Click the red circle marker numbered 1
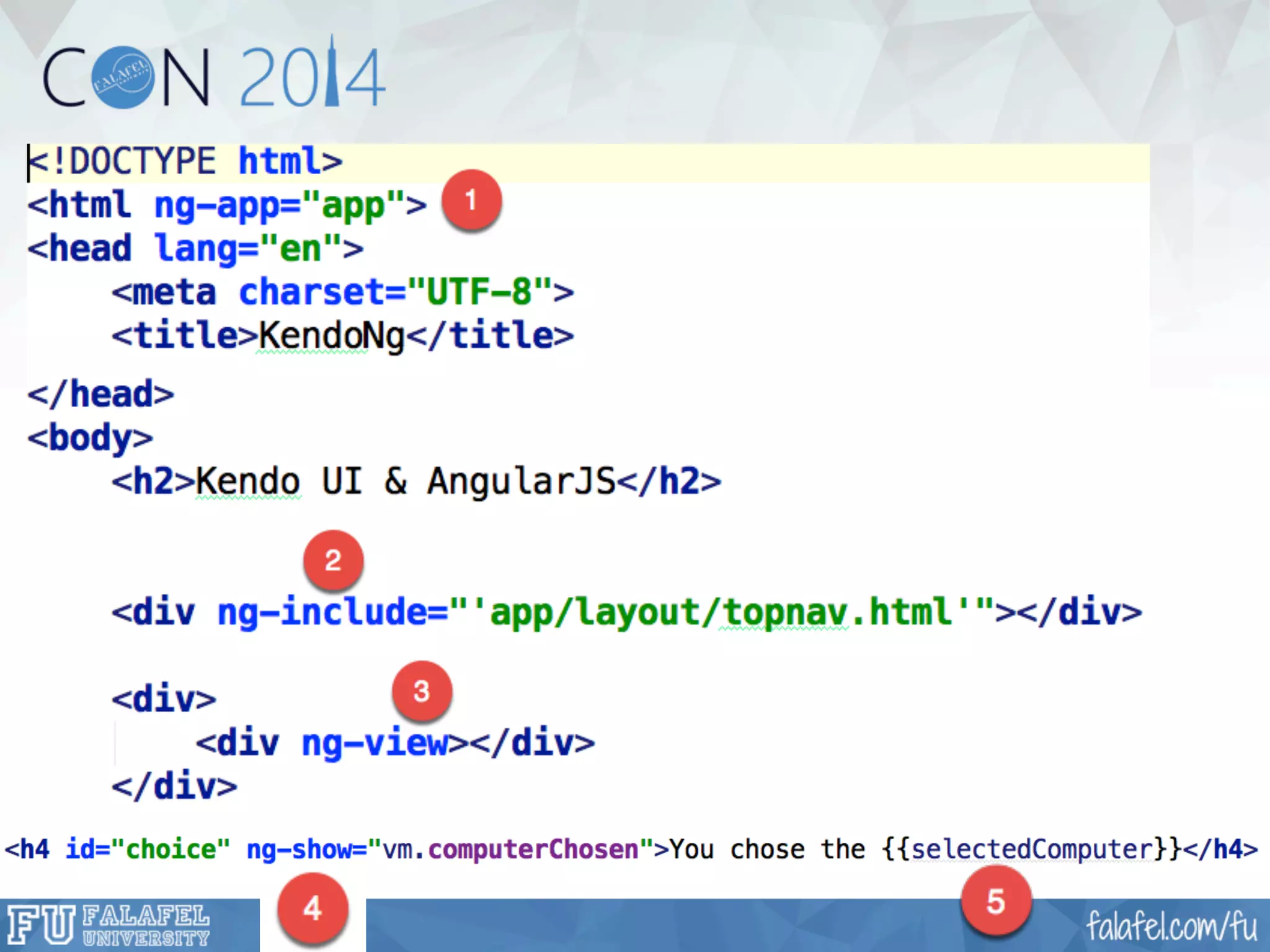The height and width of the screenshot is (952, 1270). [x=471, y=201]
